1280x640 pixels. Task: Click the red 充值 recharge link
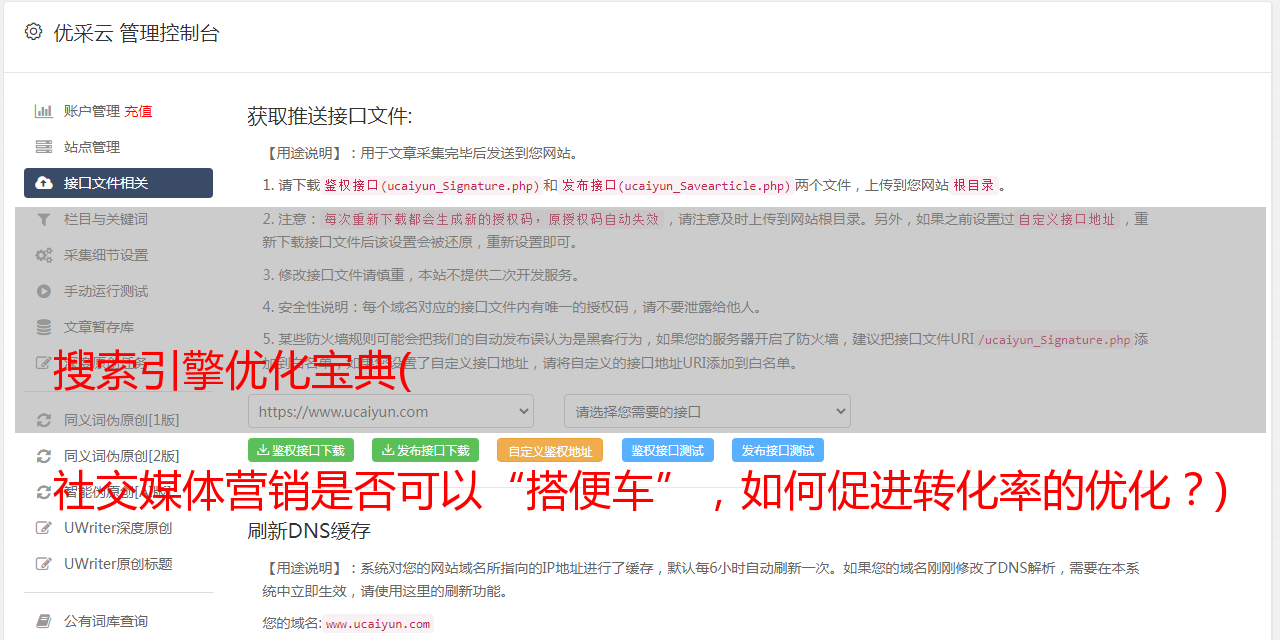tap(138, 111)
